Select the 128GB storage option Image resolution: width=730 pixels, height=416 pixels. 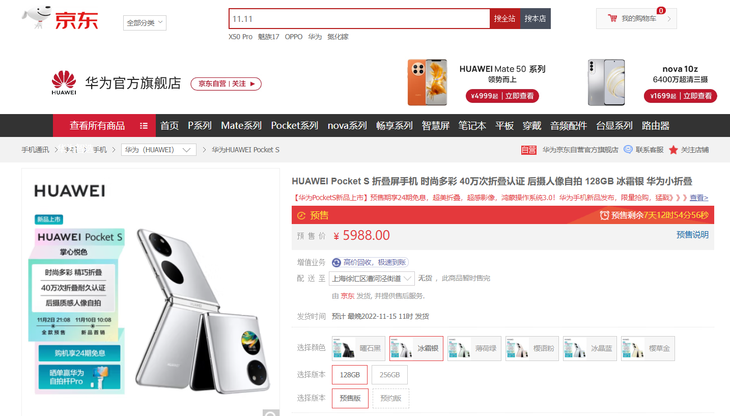tap(350, 375)
